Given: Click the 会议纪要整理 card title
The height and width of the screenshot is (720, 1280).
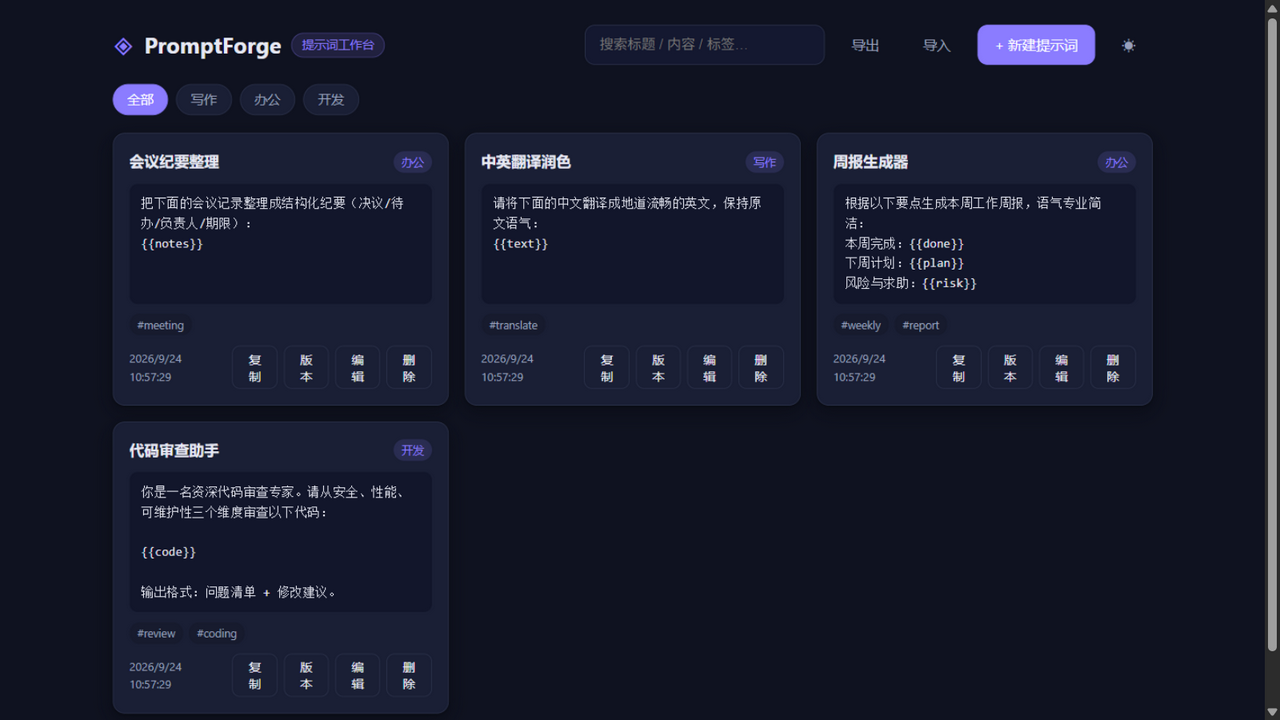Looking at the screenshot, I should tap(174, 162).
